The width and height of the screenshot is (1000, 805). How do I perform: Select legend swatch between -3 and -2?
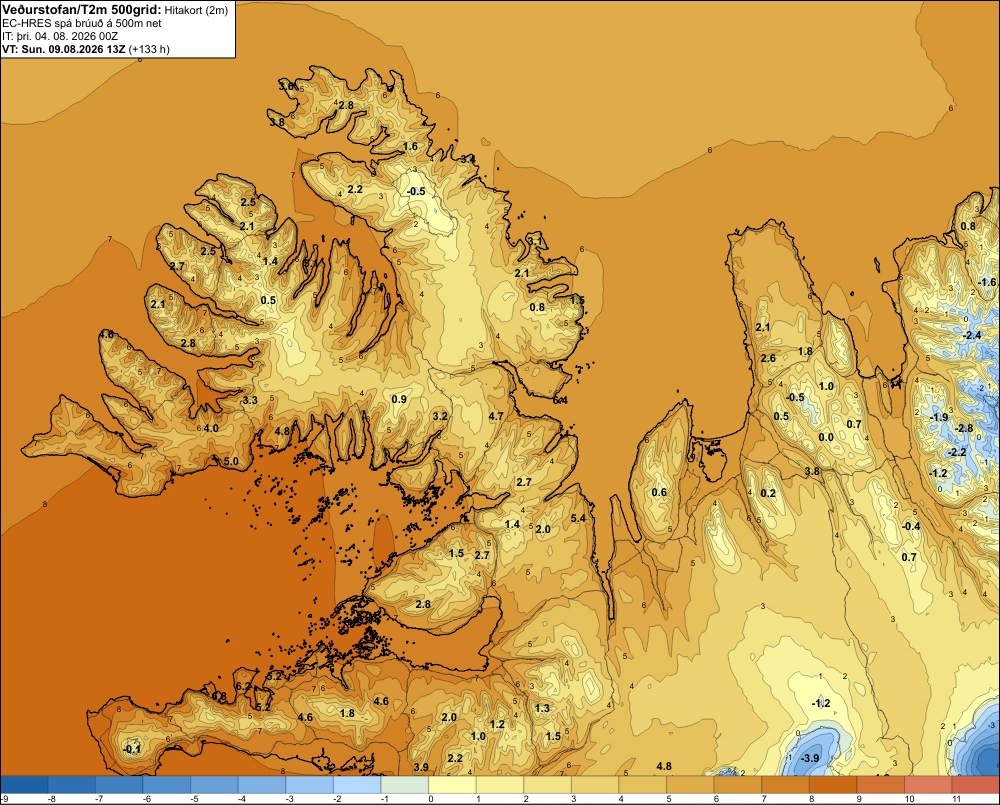coord(310,785)
